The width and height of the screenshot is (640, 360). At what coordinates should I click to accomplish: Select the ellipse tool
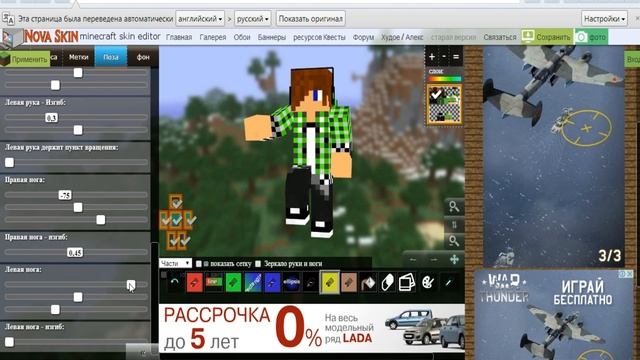point(291,282)
